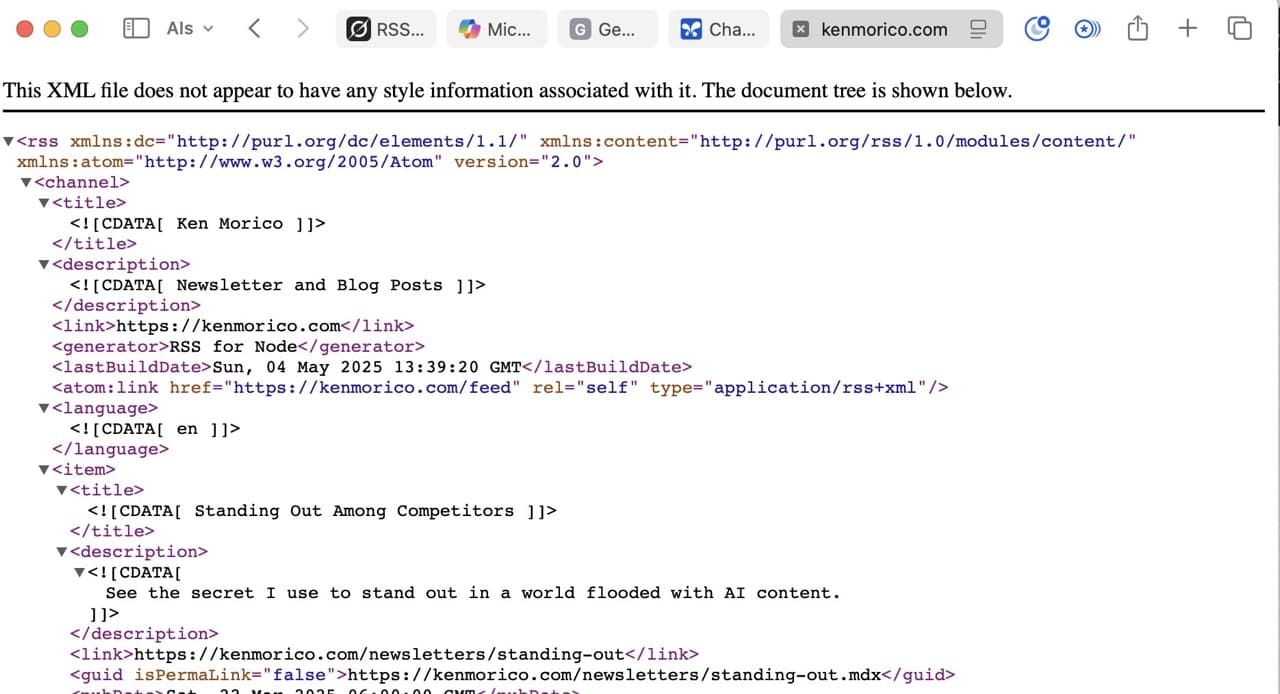The image size is (1280, 694).
Task: Open a new tab with the plus icon
Action: point(1187,29)
